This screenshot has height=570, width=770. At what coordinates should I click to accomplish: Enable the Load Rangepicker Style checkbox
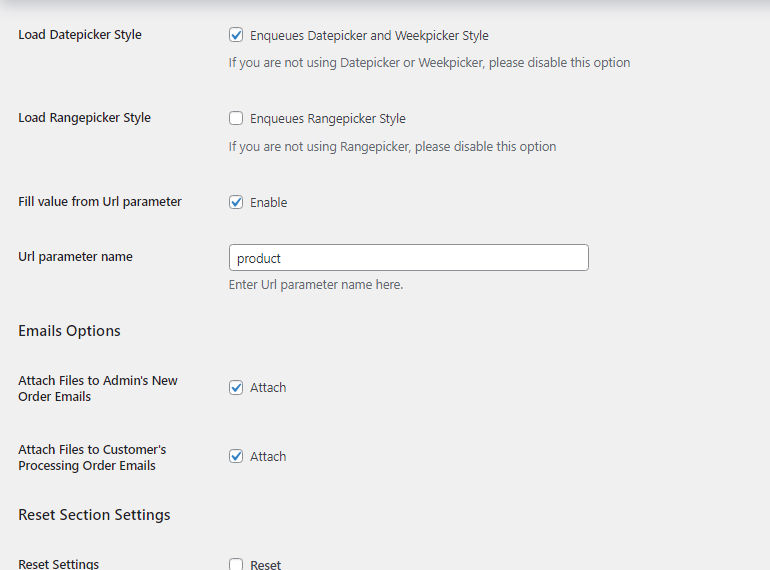236,118
